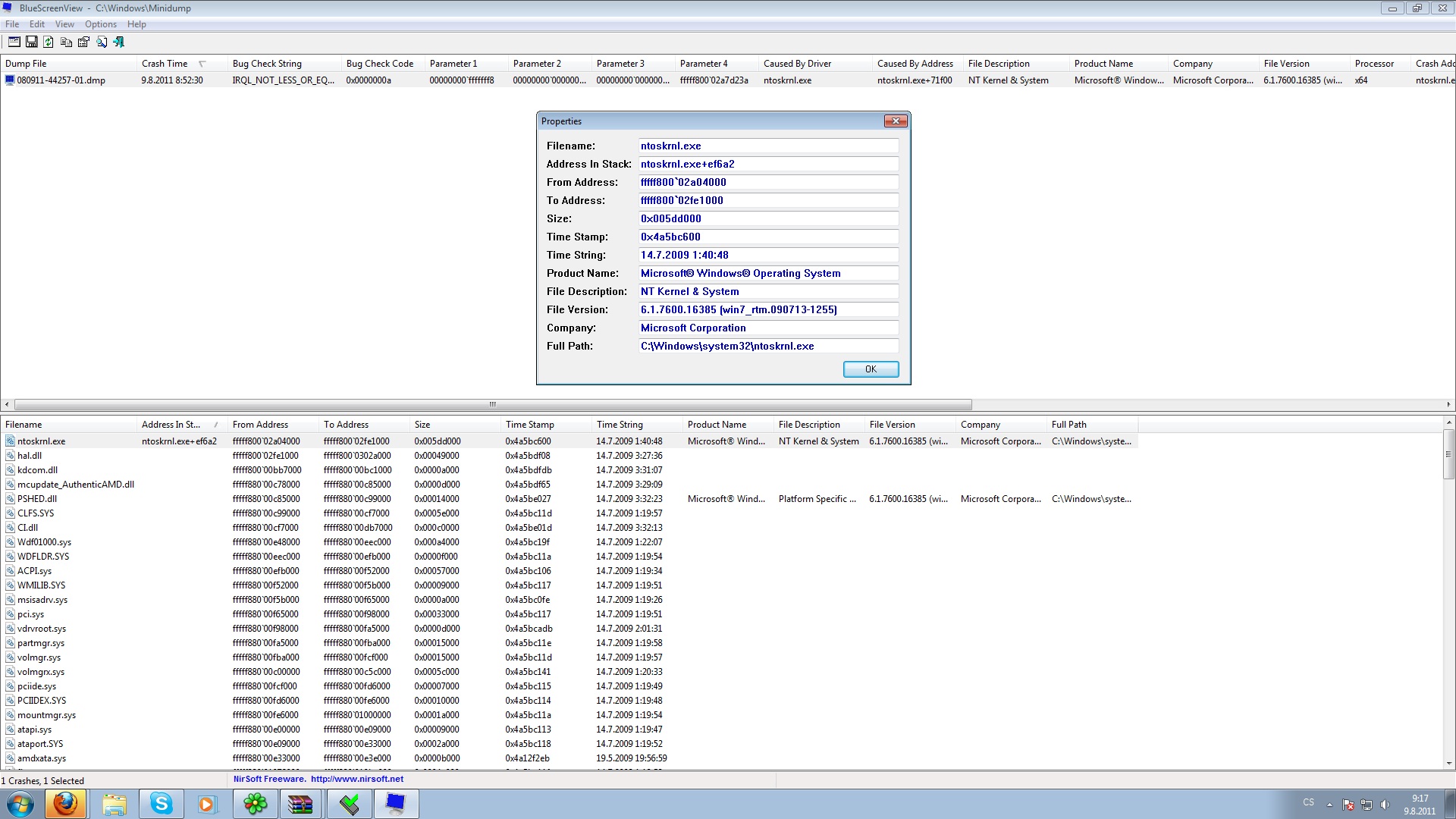The height and width of the screenshot is (819, 1456).
Task: Click the Exit door toolbar icon
Action: point(119,42)
